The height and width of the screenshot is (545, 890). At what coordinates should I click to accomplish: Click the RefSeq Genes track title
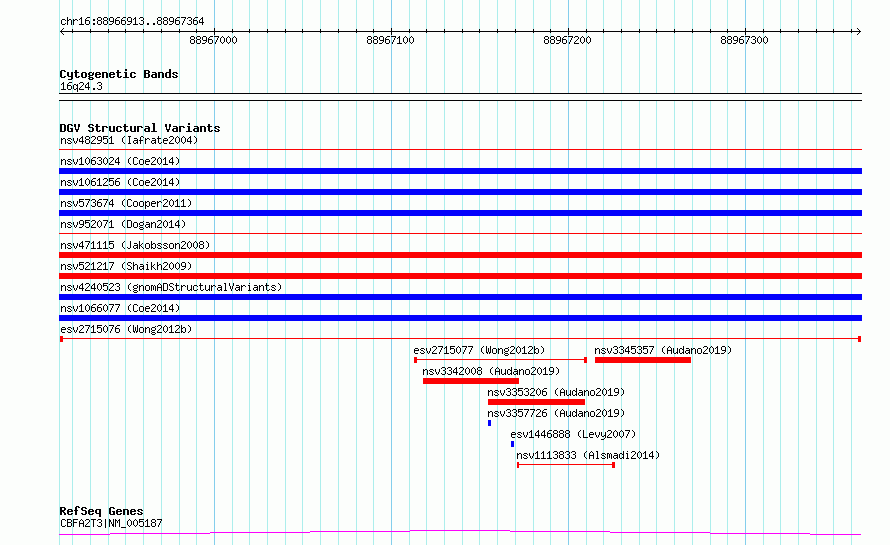point(101,511)
